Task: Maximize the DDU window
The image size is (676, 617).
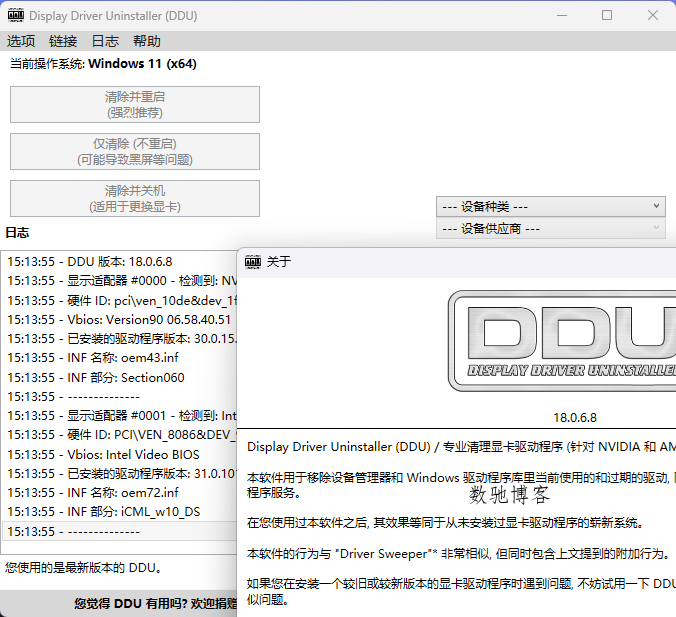Action: (x=607, y=16)
